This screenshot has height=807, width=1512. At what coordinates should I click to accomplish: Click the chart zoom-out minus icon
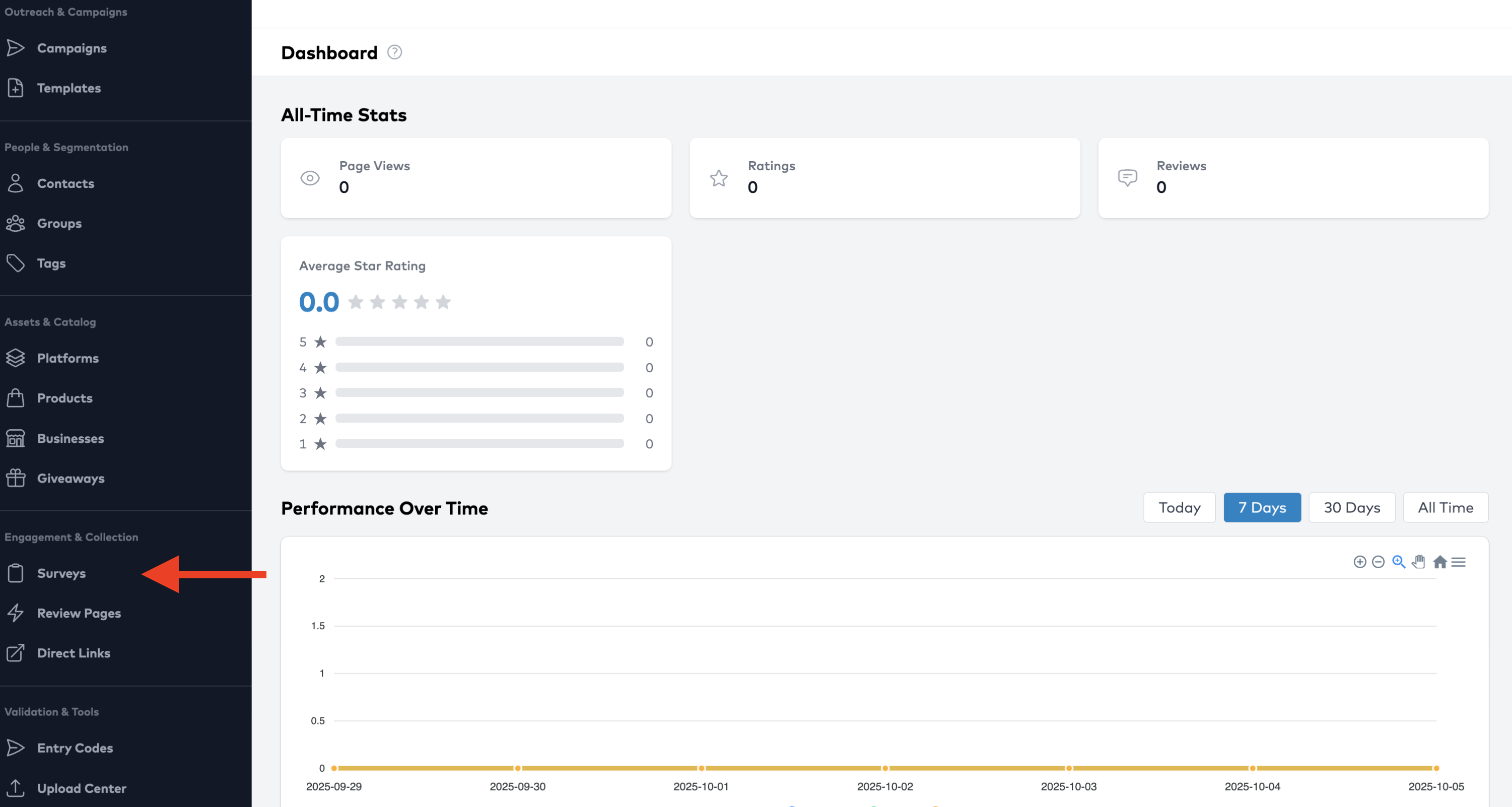click(x=1378, y=562)
